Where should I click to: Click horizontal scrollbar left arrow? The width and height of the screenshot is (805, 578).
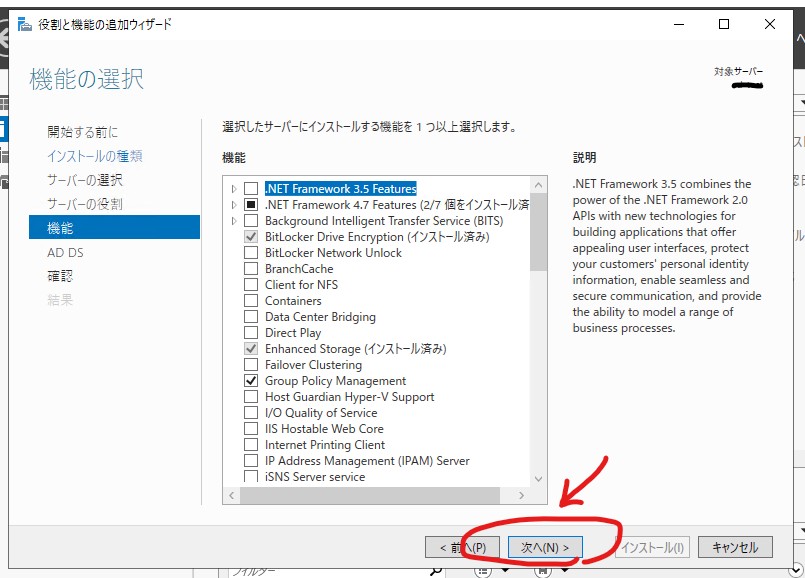(232, 495)
